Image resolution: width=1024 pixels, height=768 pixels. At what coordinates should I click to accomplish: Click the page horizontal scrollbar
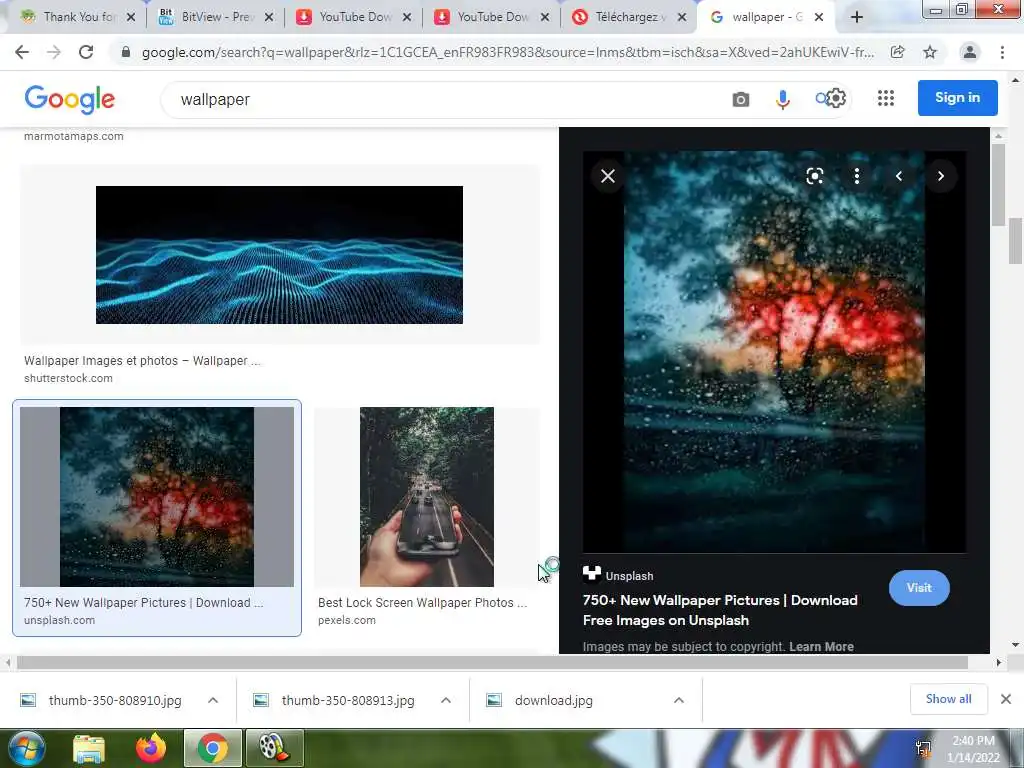pos(492,662)
